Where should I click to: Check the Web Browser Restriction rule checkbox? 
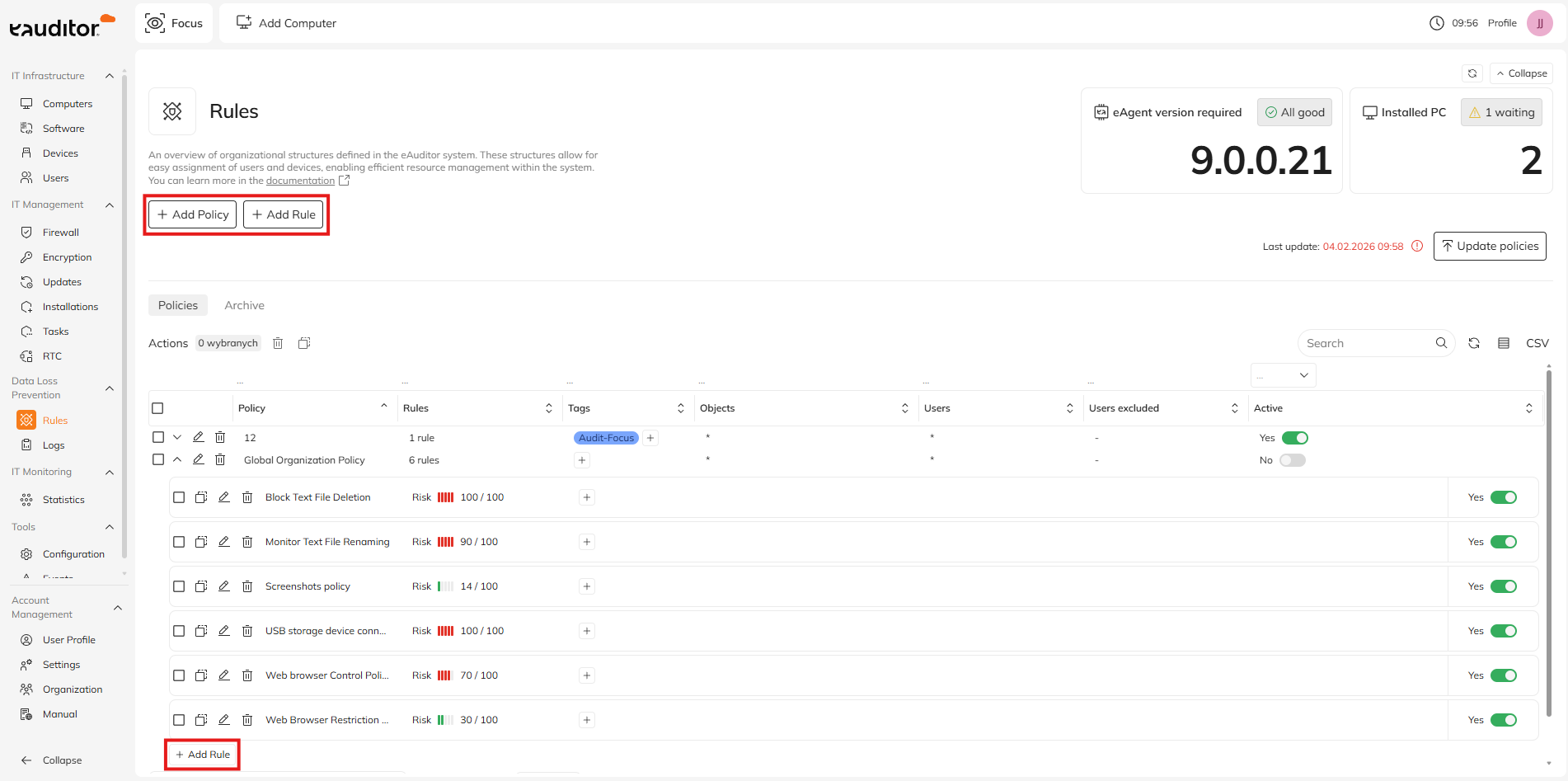click(179, 720)
